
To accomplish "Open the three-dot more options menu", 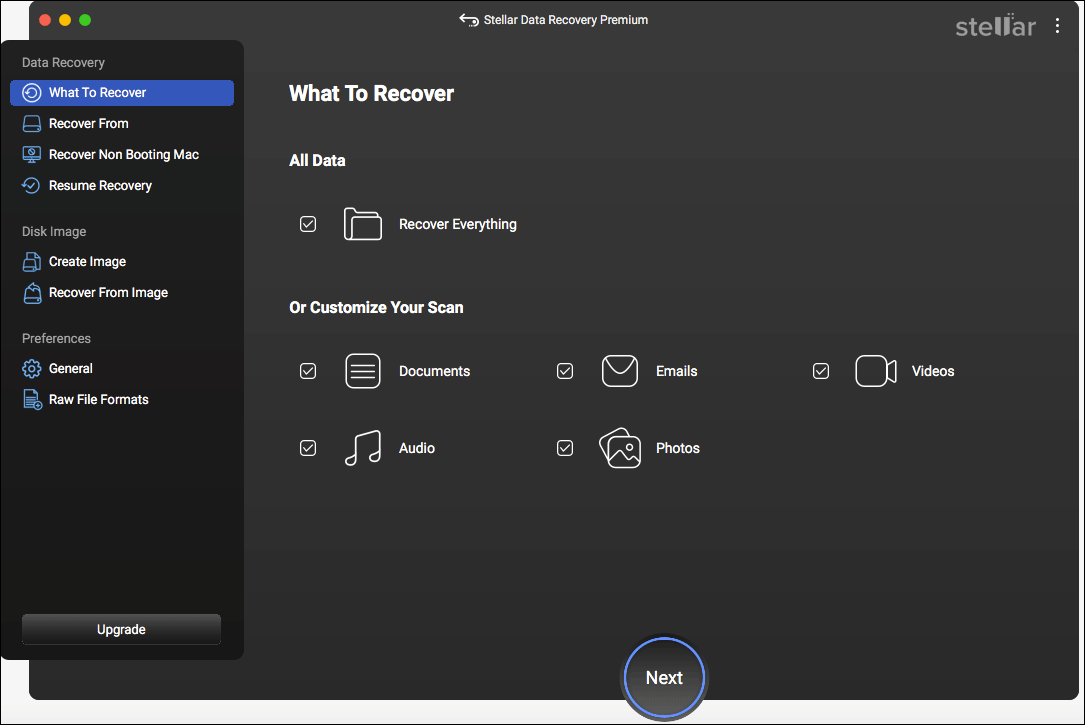I will point(1058,26).
